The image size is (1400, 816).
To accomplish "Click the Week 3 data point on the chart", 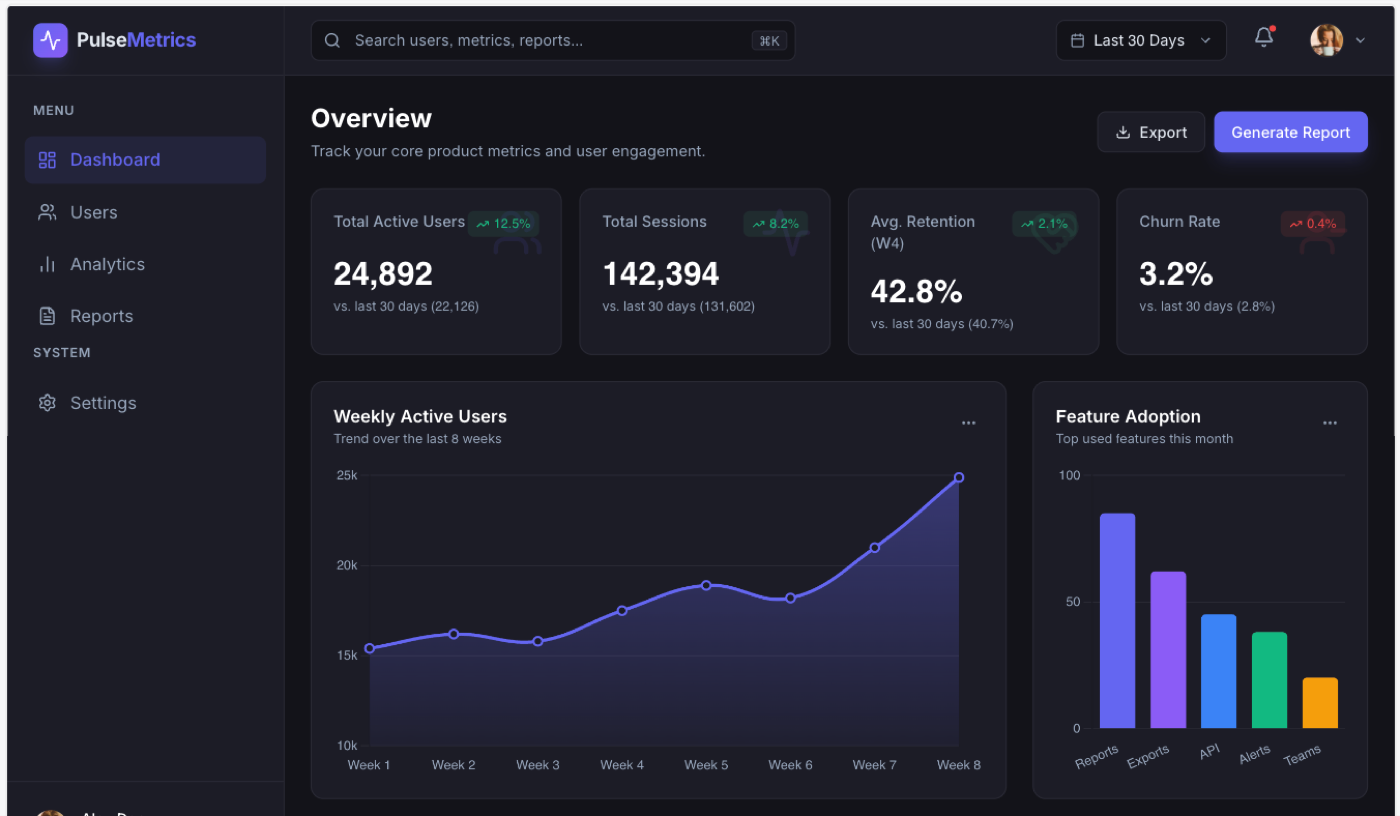I will point(538,641).
